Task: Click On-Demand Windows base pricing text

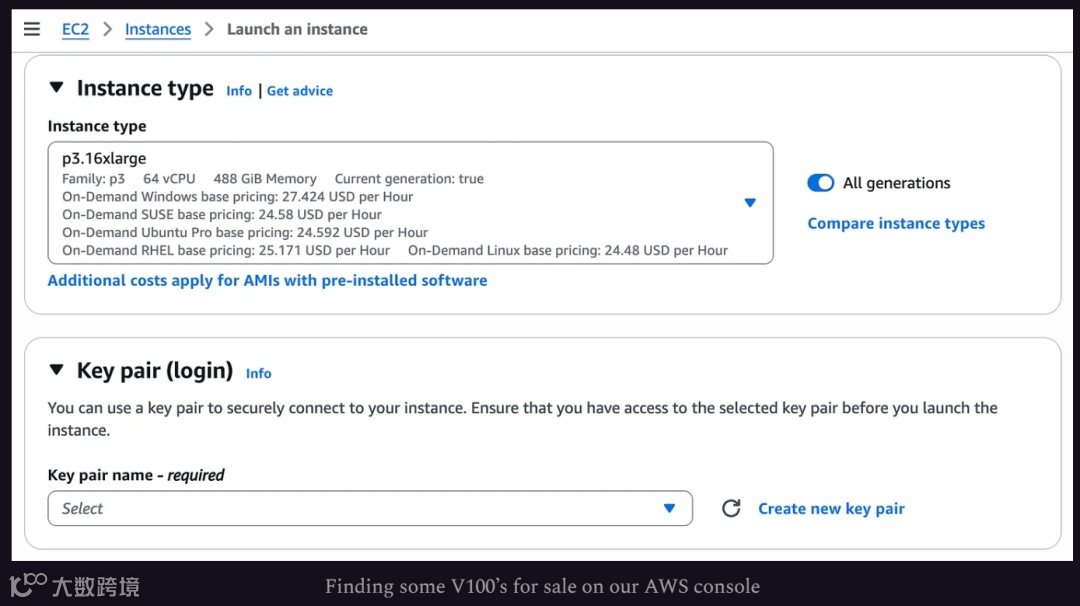Action: pos(238,196)
